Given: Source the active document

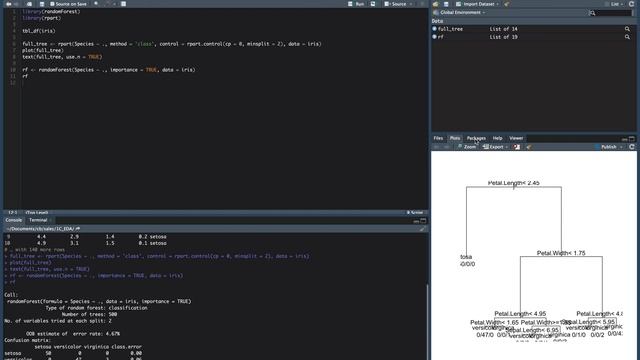Looking at the screenshot, I should [396, 4].
